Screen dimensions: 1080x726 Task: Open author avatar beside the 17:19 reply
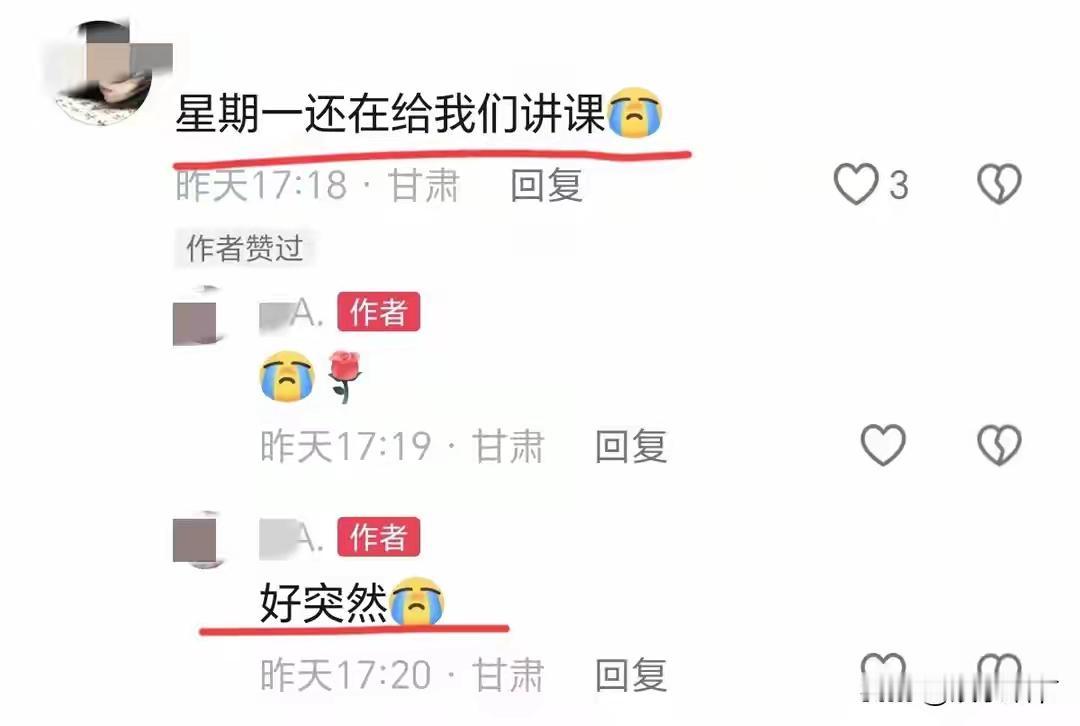[x=196, y=317]
